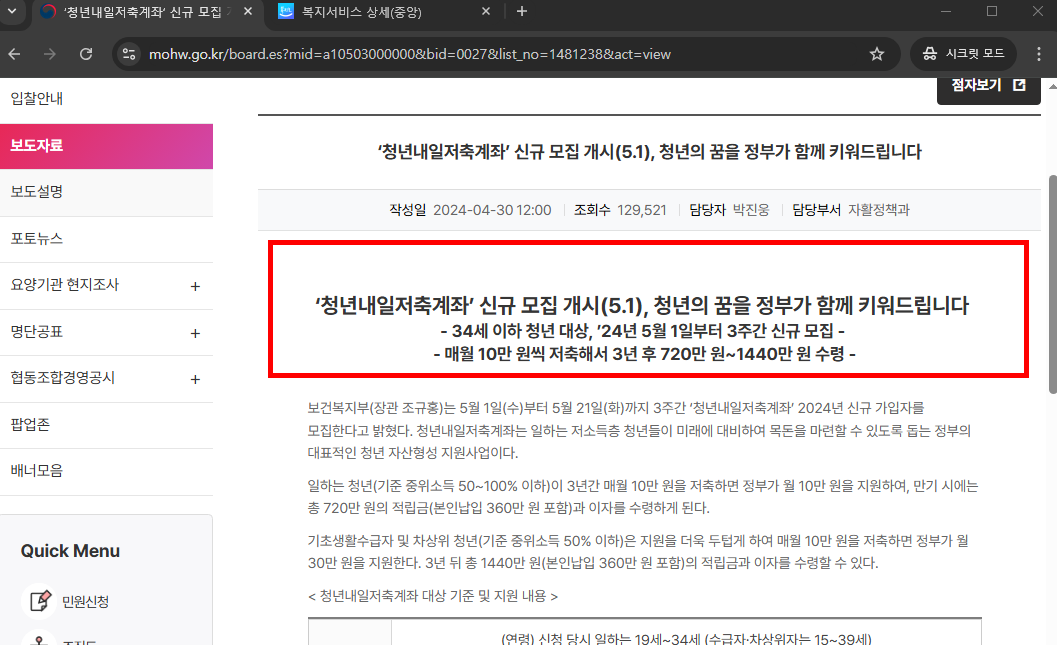Click the first tab's site favicon
Screen dimensions: 1057x645
48,11
